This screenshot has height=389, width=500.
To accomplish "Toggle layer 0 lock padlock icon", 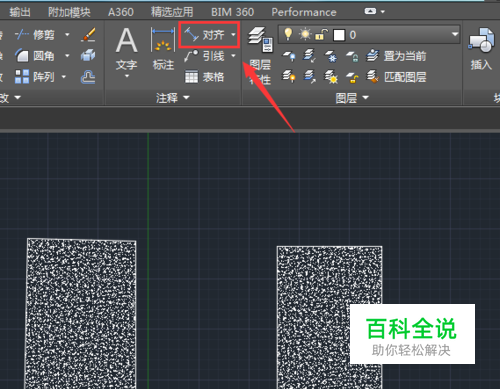I will point(322,34).
